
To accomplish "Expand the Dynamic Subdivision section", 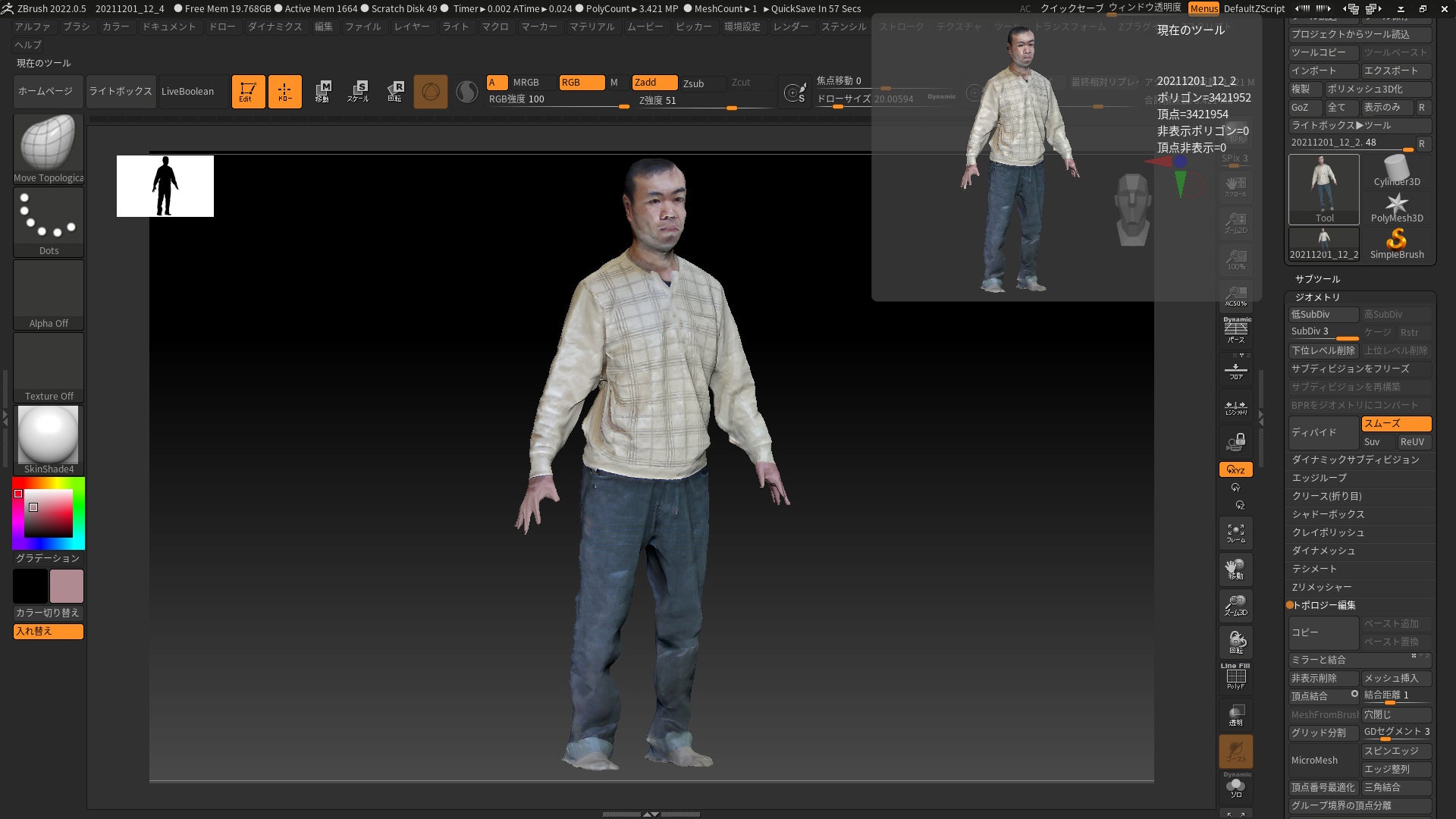I will (x=1355, y=460).
